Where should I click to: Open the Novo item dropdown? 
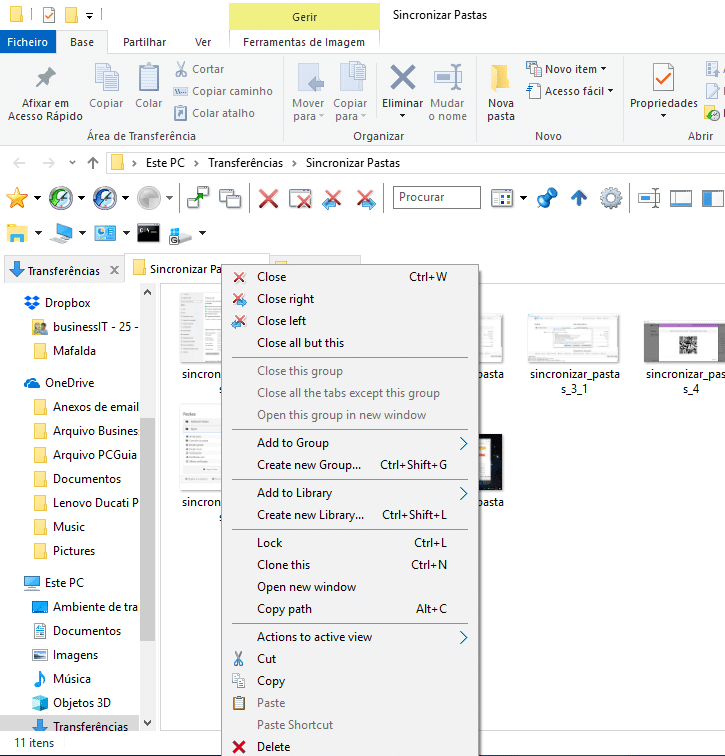point(571,69)
